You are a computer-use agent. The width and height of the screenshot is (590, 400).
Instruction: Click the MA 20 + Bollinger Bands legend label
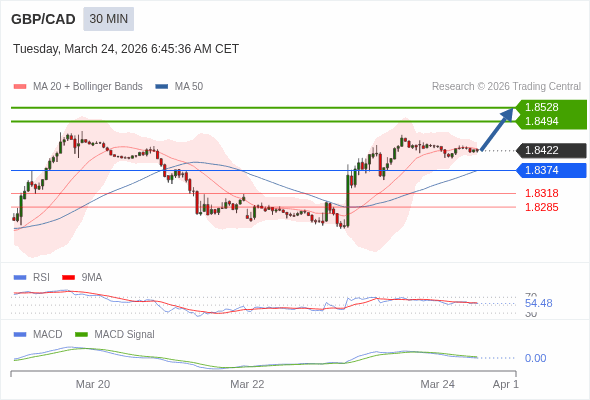tap(88, 87)
